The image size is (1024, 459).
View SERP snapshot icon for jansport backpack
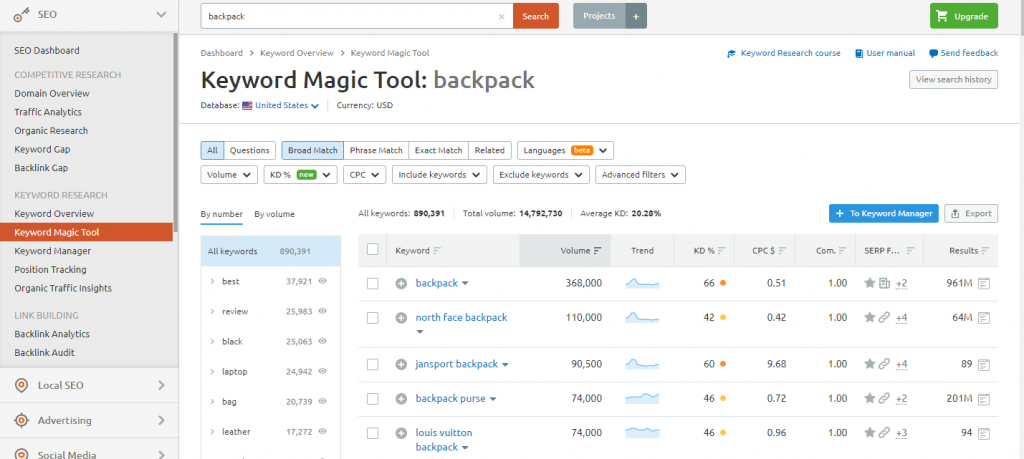pos(984,364)
